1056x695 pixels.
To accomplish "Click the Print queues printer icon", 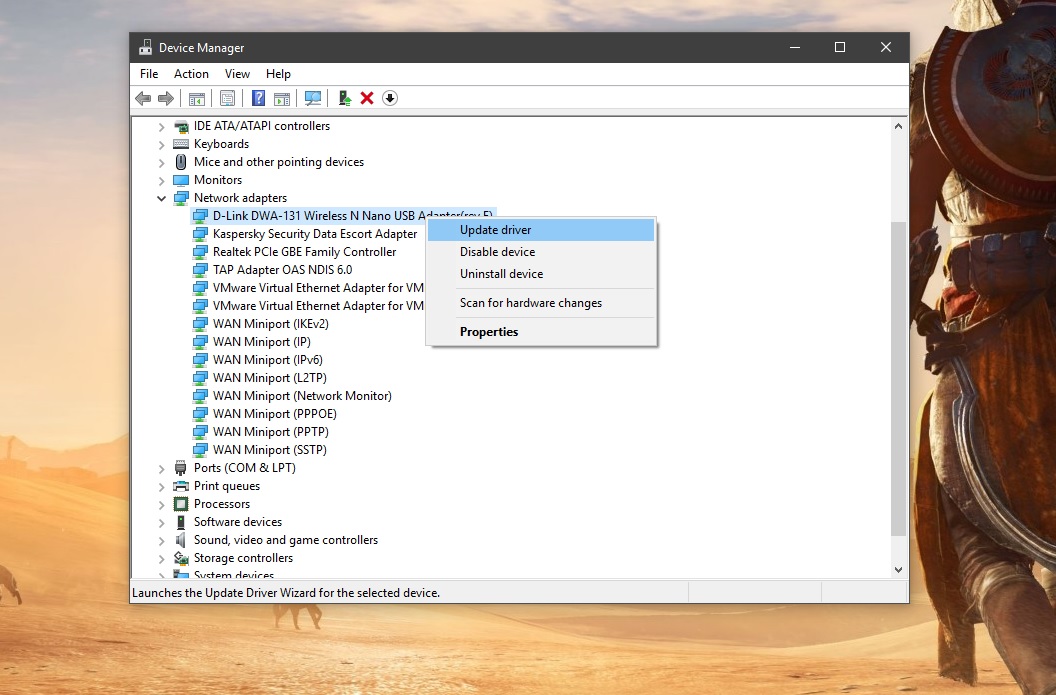I will click(181, 486).
